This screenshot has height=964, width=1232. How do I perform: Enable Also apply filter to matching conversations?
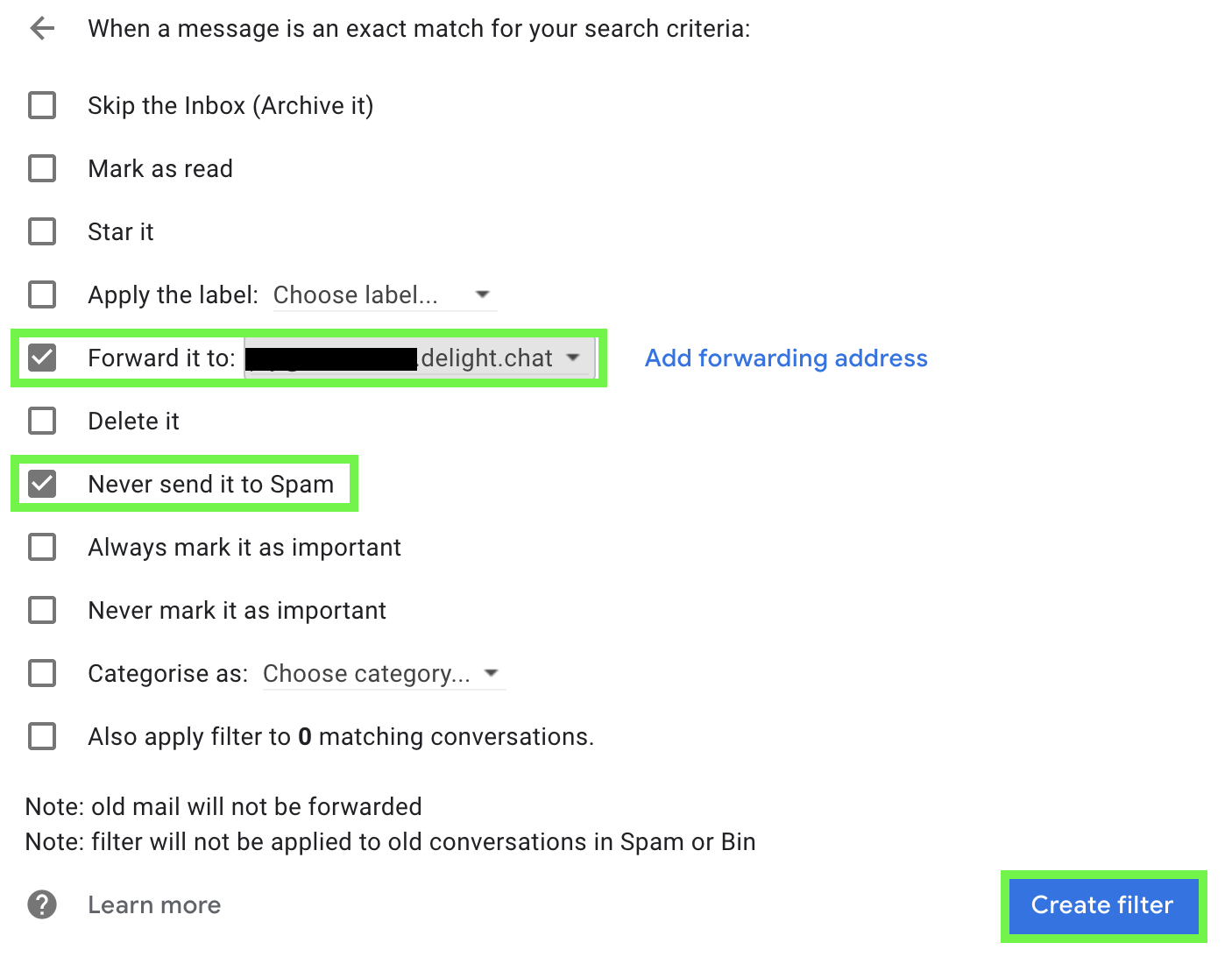[42, 736]
